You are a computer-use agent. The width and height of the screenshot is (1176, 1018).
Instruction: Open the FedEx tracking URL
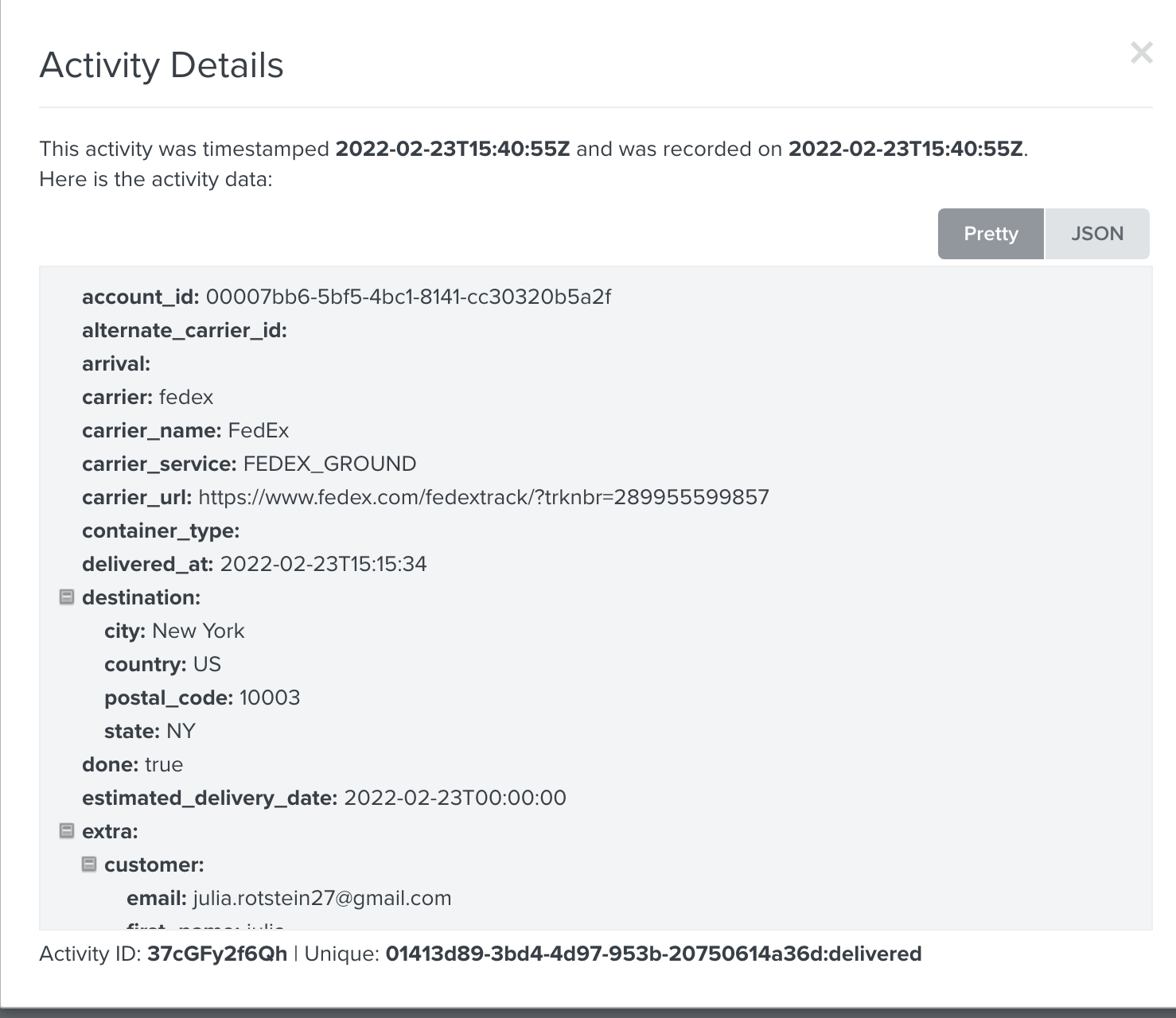tap(483, 496)
